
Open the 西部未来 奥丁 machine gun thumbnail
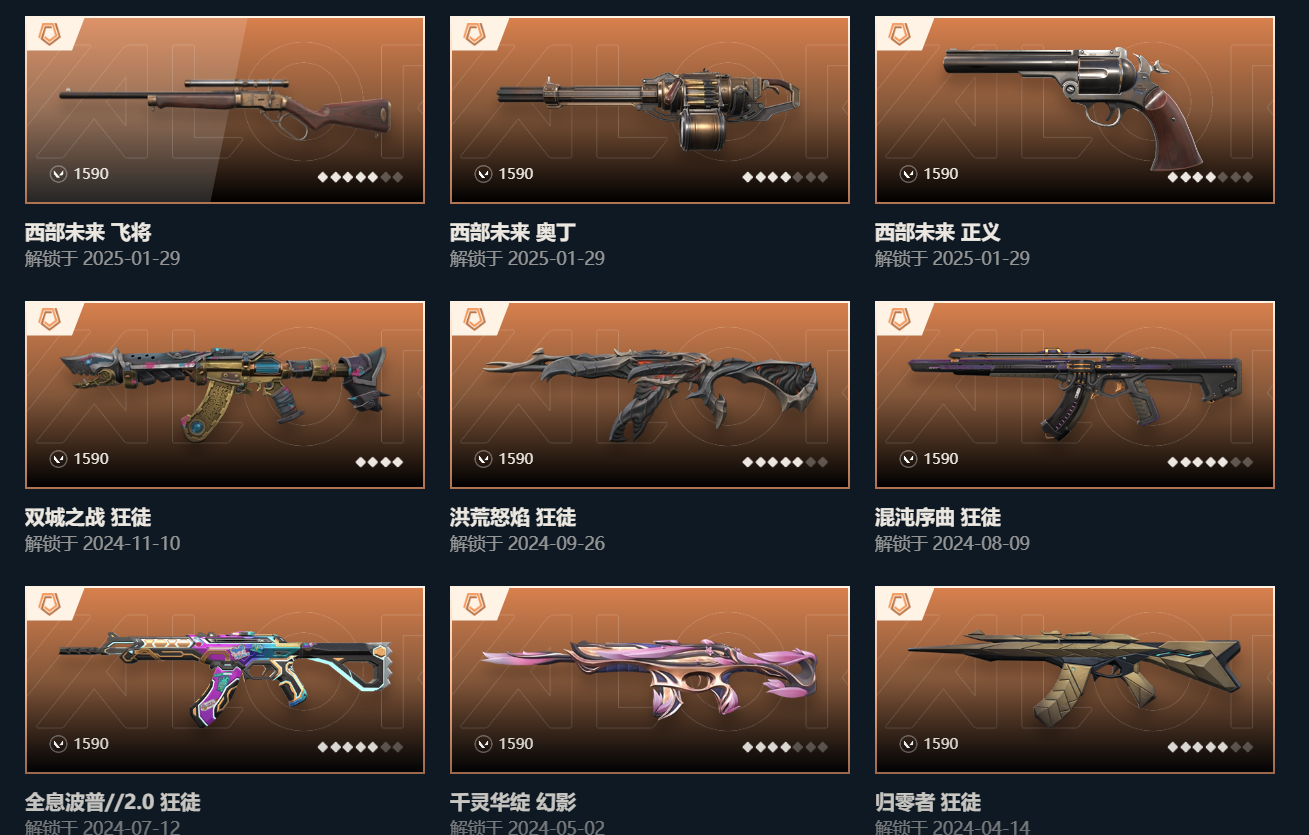click(650, 110)
